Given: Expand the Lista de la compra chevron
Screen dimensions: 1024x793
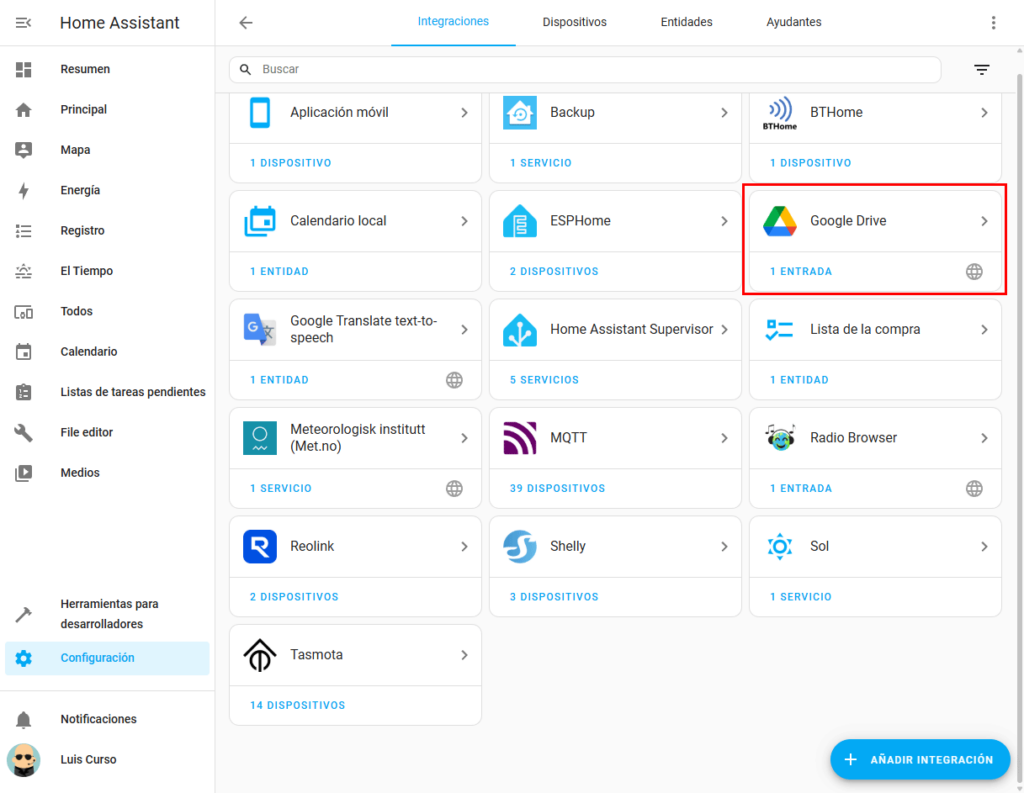Looking at the screenshot, I should pos(984,330).
